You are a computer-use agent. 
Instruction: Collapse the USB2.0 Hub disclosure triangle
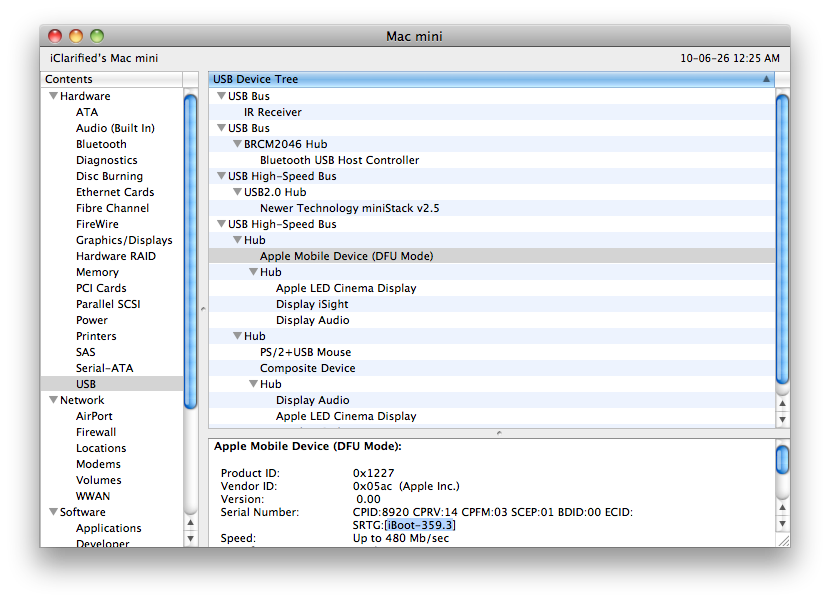pos(237,193)
